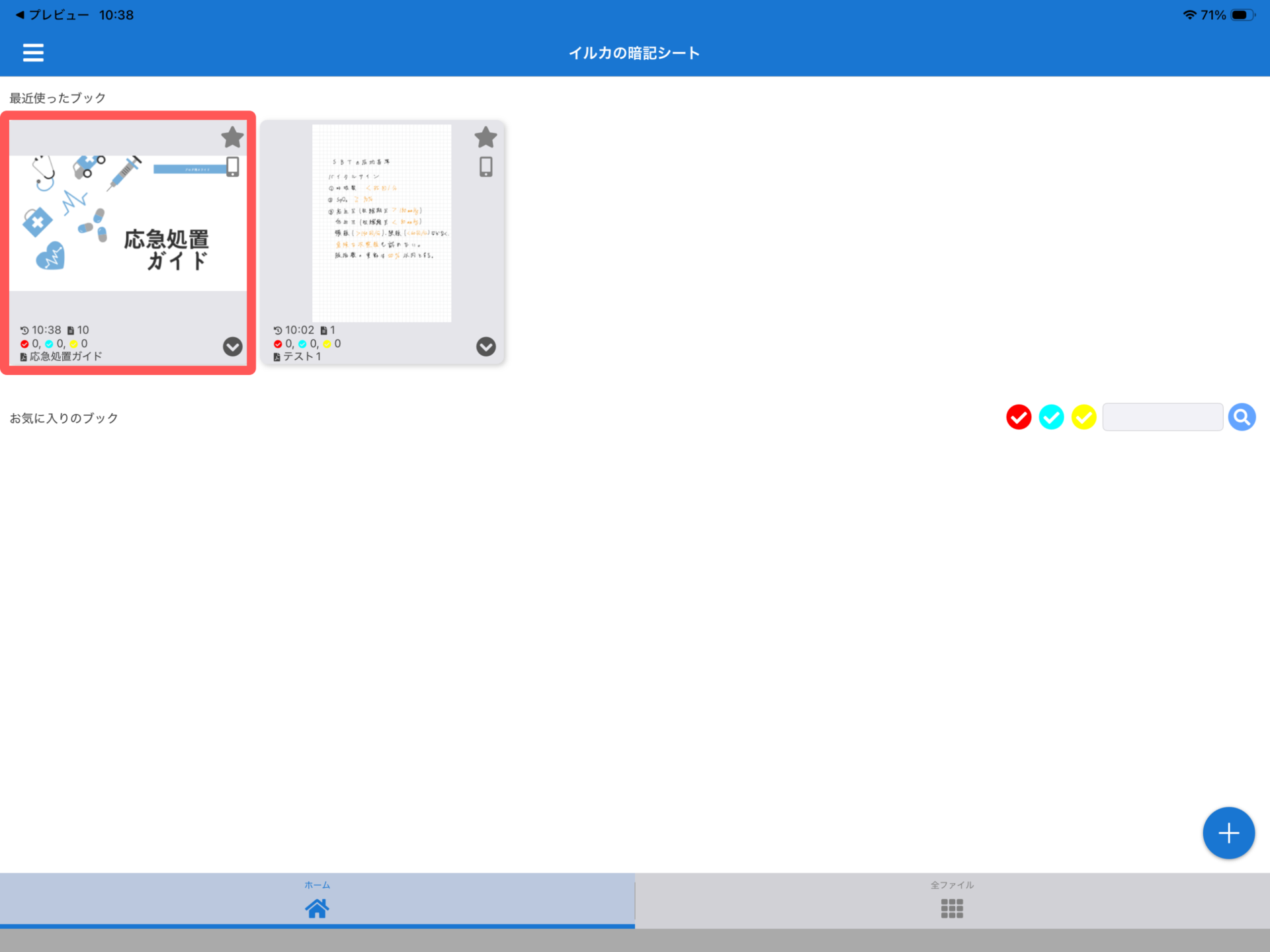Image resolution: width=1270 pixels, height=952 pixels.
Task: Open the hamburger menu
Action: (x=33, y=52)
